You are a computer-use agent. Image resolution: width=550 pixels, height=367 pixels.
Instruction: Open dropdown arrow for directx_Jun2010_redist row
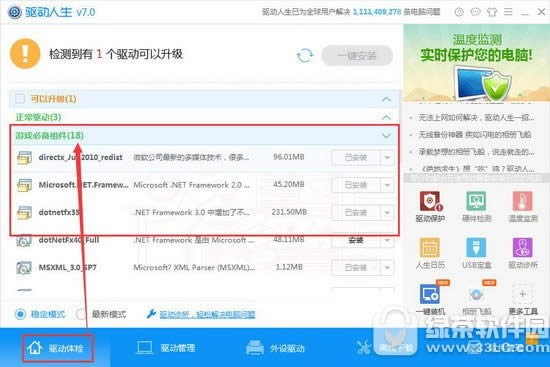[387, 158]
